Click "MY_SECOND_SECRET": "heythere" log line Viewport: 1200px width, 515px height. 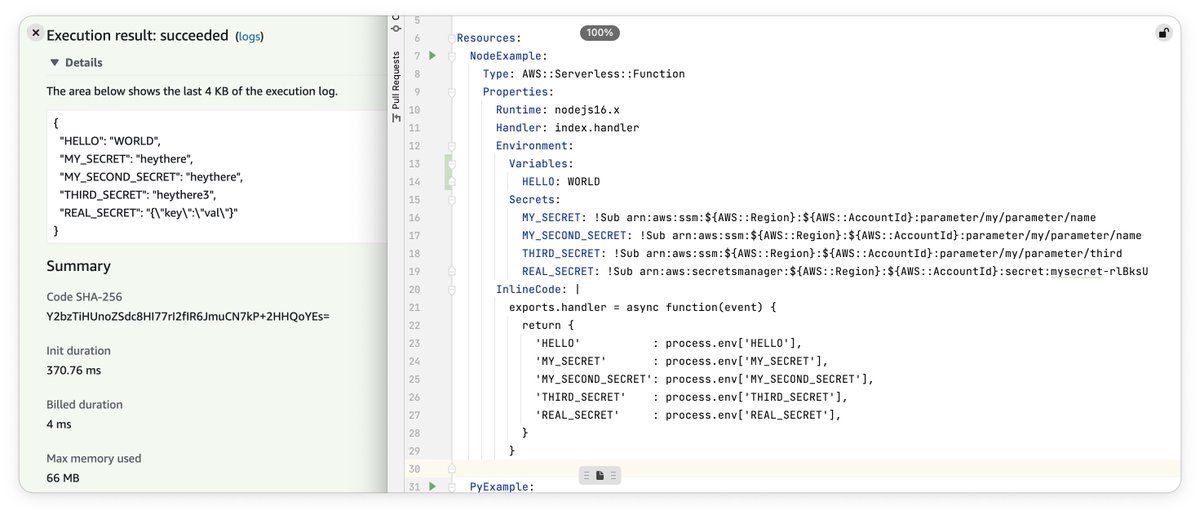(x=152, y=176)
